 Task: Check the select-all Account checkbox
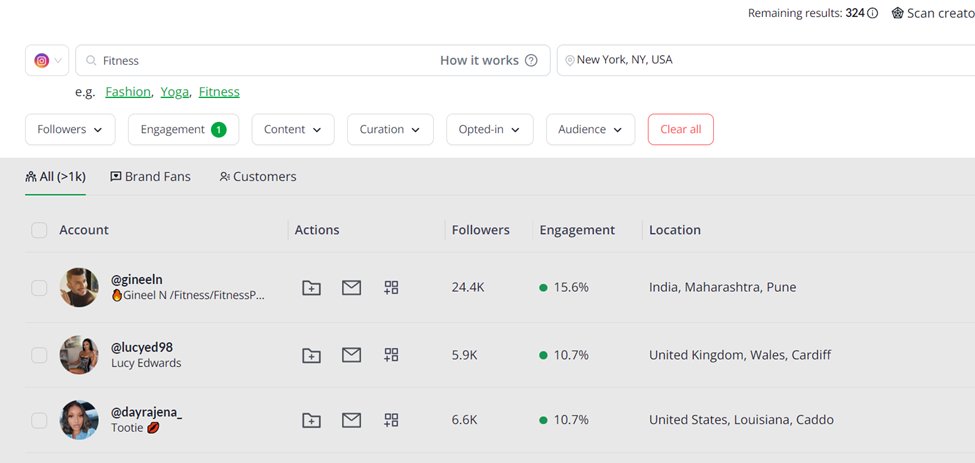(39, 231)
